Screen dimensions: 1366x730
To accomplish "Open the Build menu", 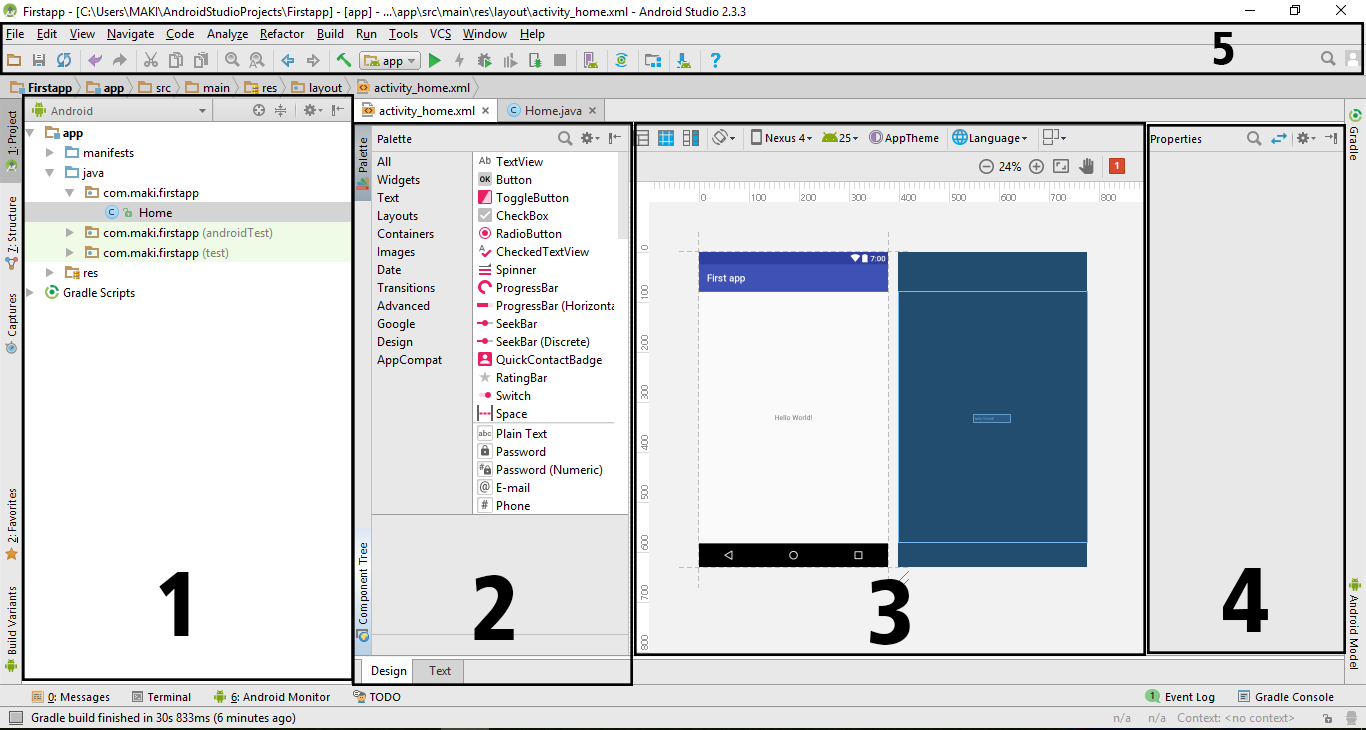I will tap(330, 34).
